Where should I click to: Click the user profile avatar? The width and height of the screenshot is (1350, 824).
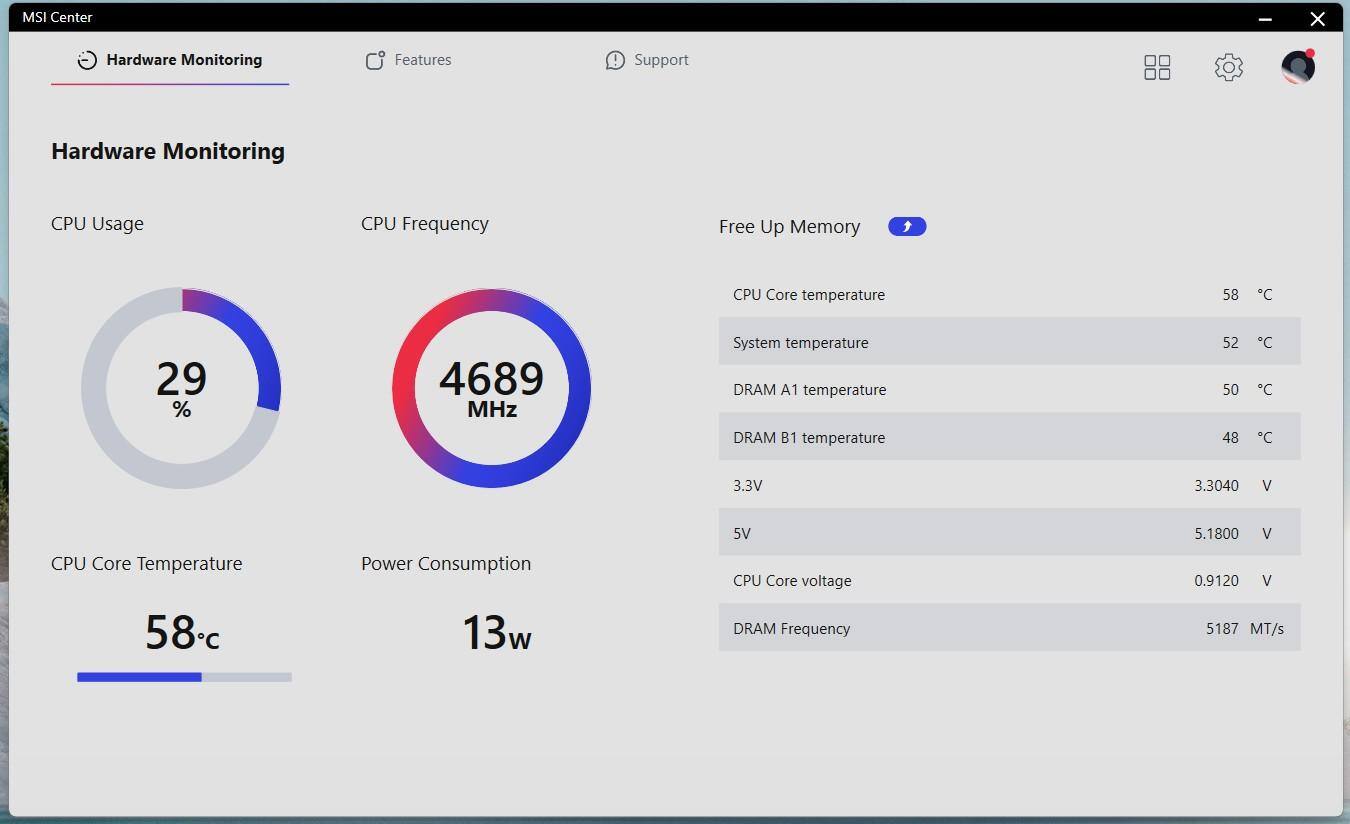[1297, 67]
